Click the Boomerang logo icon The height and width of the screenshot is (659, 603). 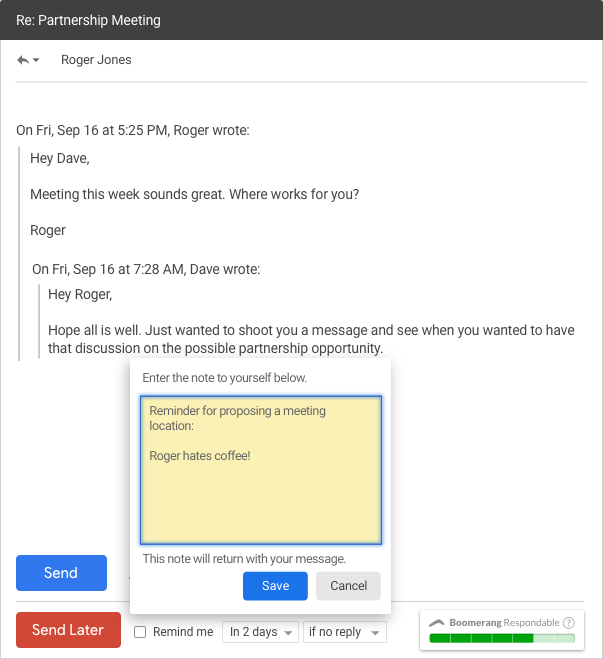(437, 622)
